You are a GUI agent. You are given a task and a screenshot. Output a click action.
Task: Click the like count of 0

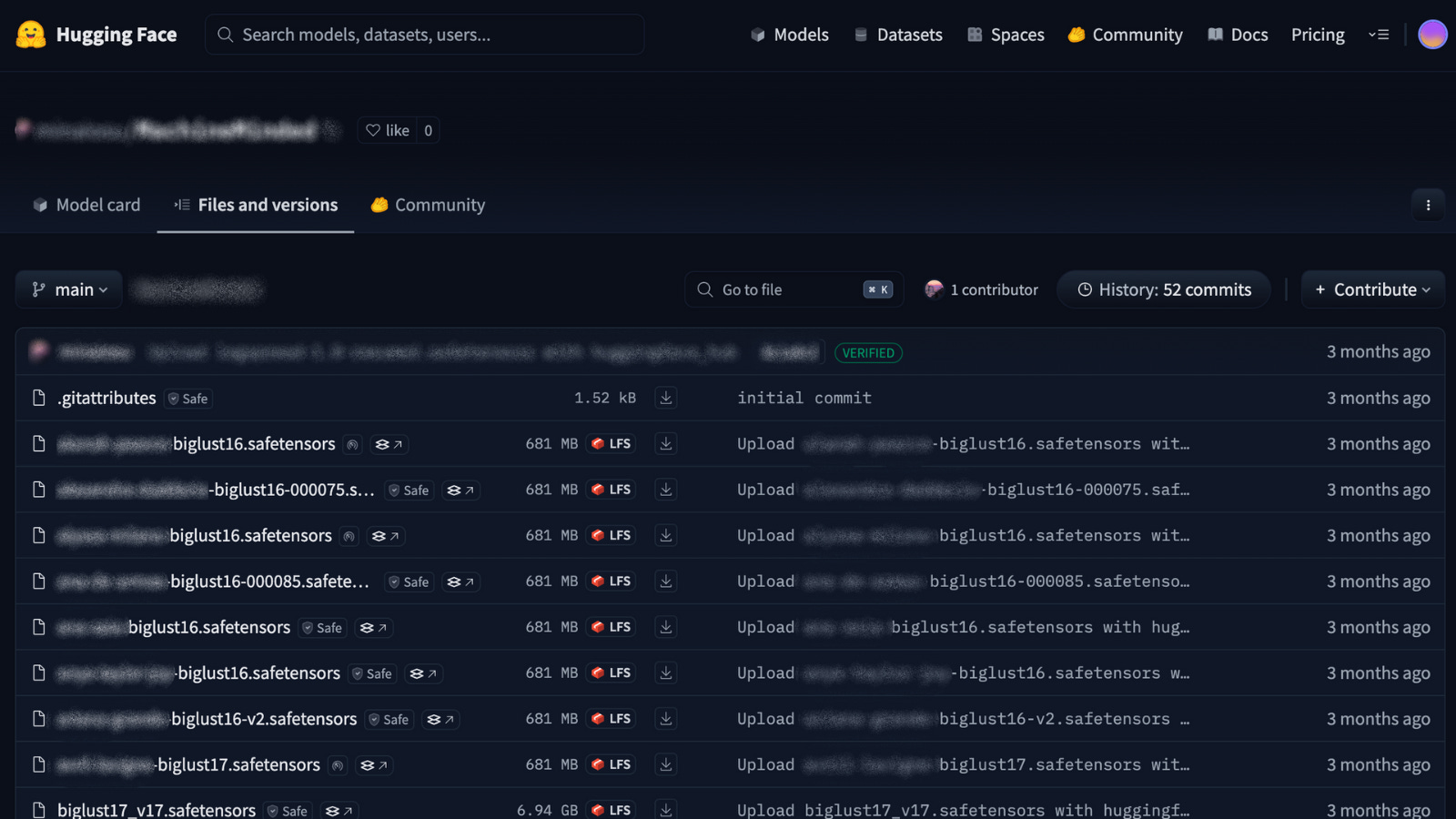pos(429,130)
